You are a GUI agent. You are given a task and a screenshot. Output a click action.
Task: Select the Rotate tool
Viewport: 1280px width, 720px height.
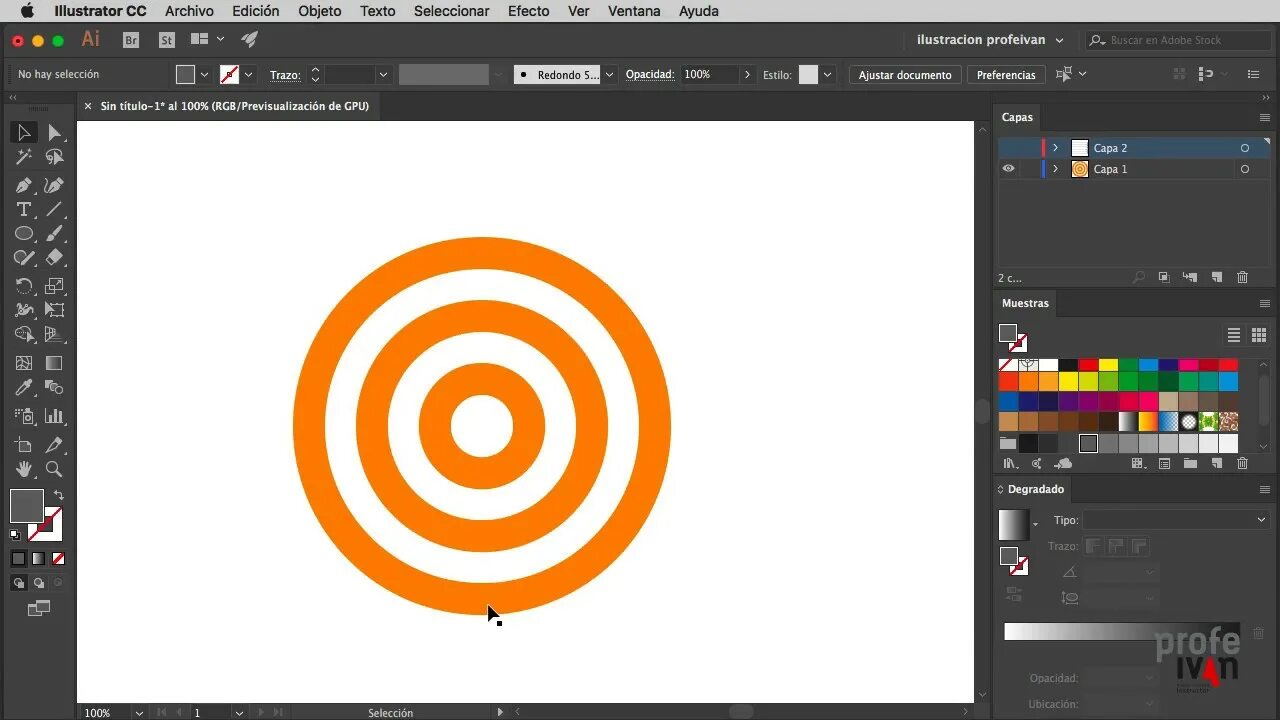coord(24,286)
